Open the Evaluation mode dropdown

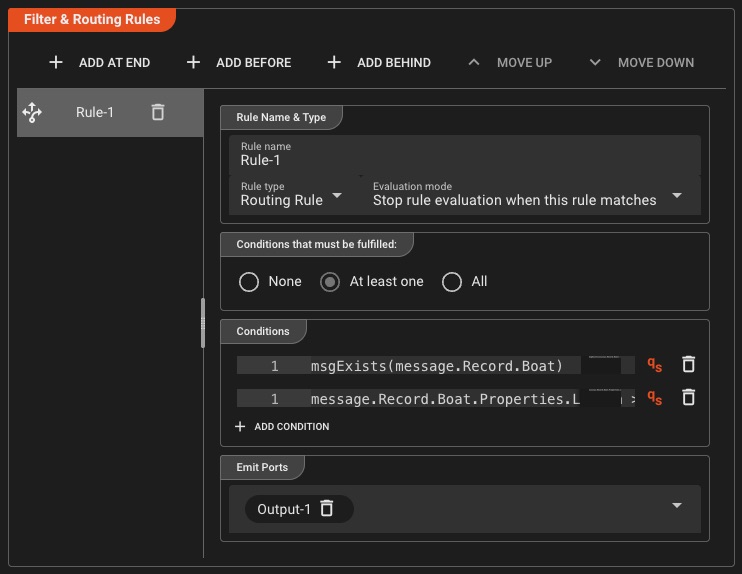click(530, 195)
